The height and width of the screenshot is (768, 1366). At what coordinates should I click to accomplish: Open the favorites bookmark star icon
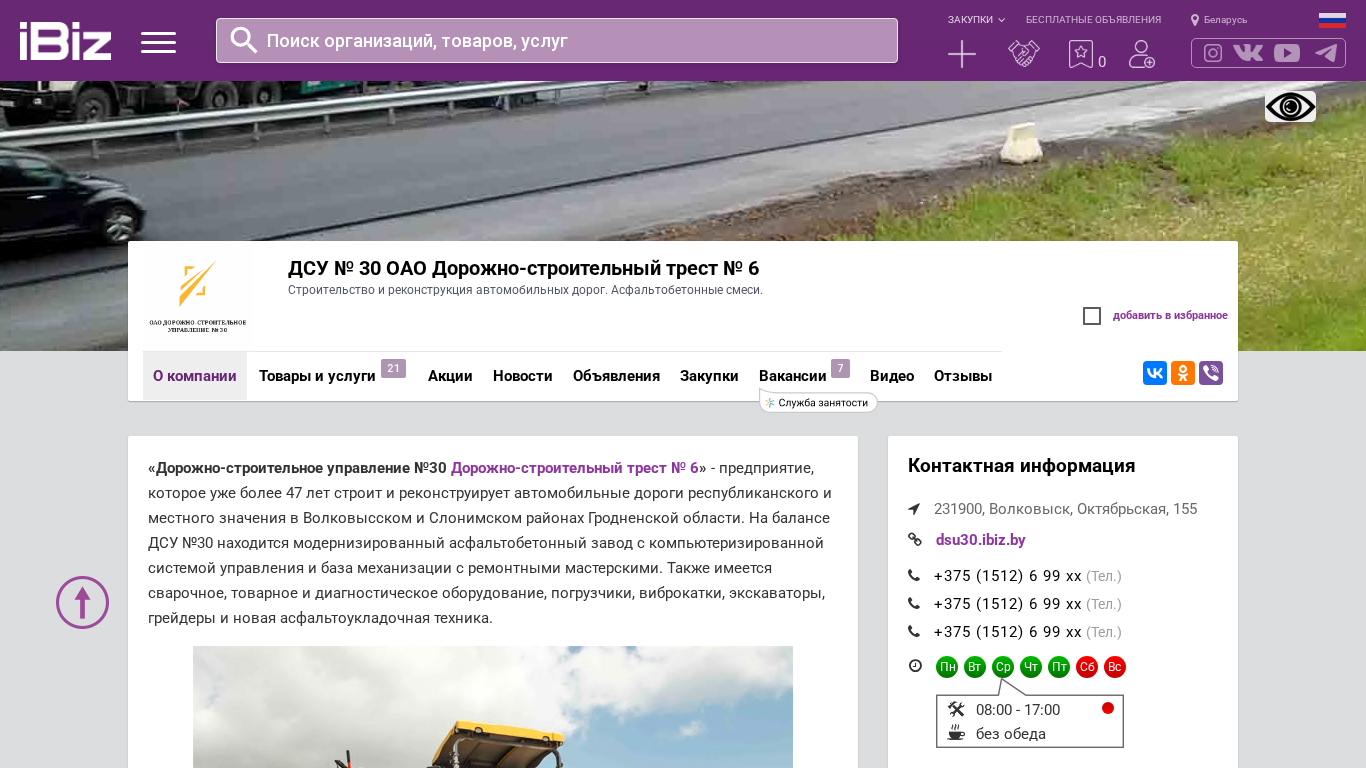click(x=1081, y=54)
